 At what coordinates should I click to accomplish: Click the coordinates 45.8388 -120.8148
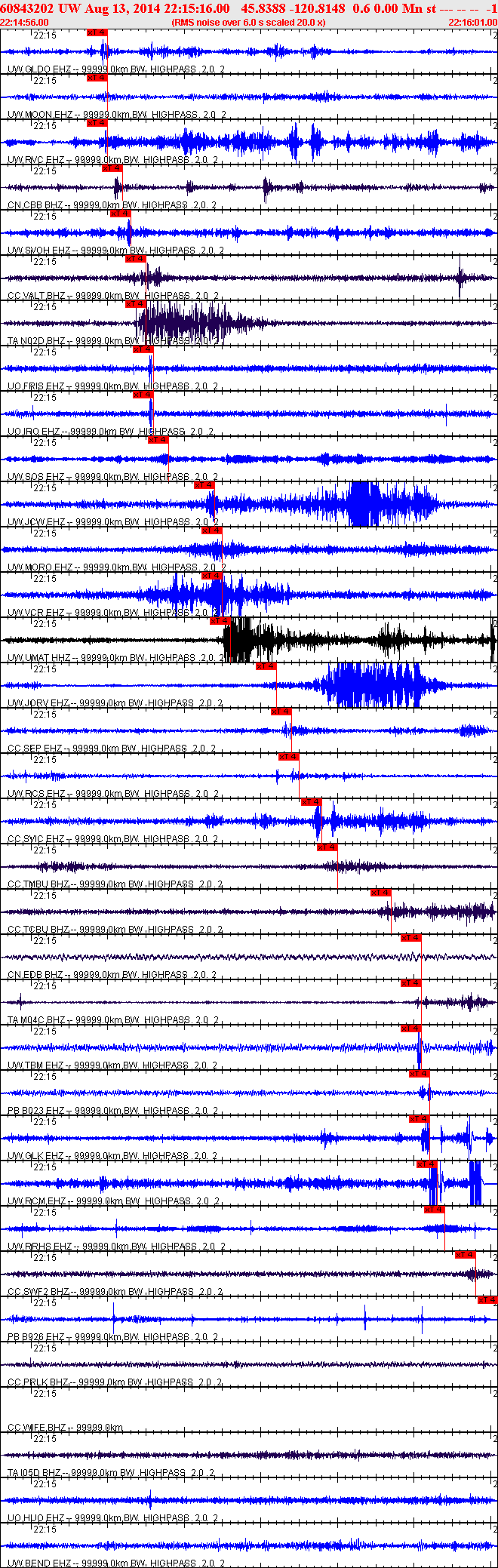[x=294, y=8]
